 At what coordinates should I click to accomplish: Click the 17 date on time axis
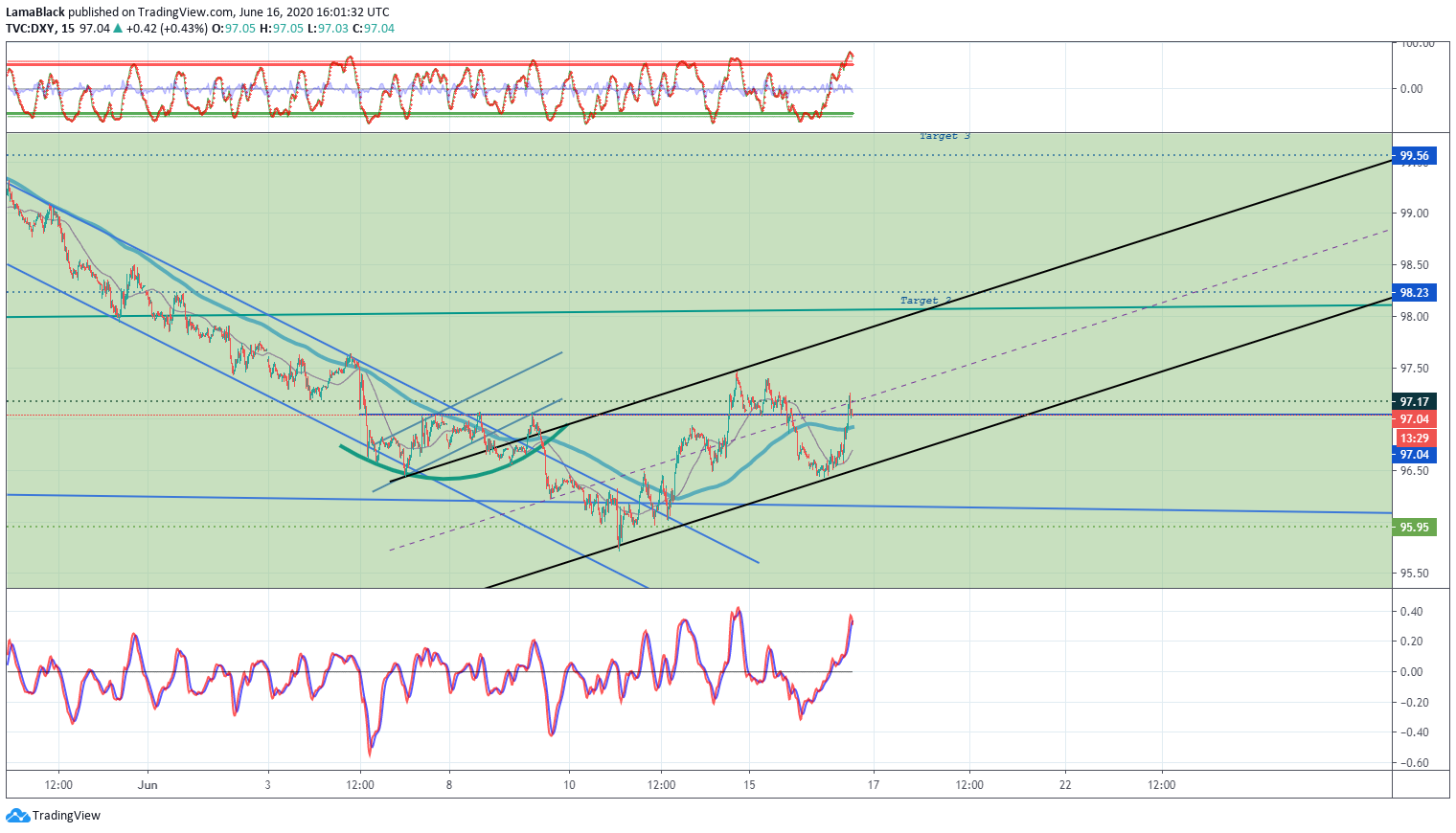tap(873, 785)
